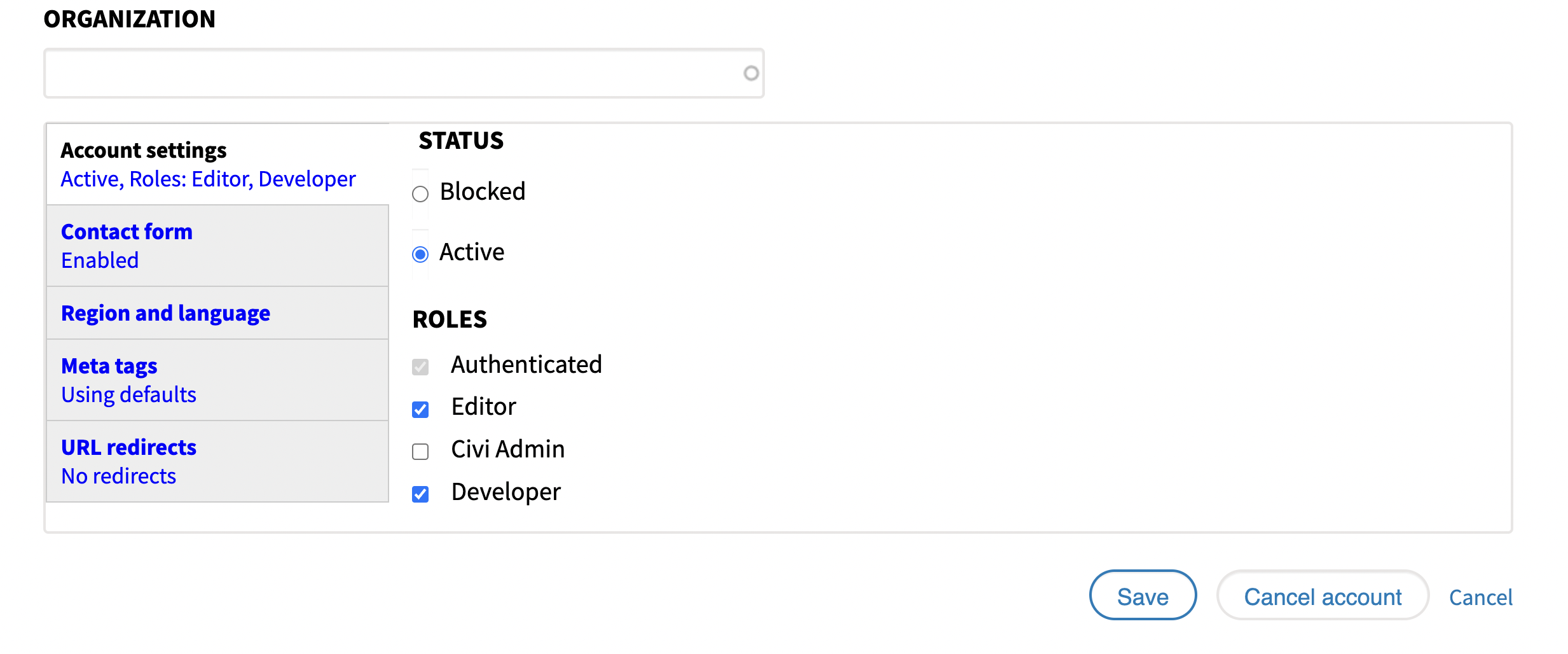Switch to the Region and language tab
Screen dimensions: 1568x654
[165, 313]
